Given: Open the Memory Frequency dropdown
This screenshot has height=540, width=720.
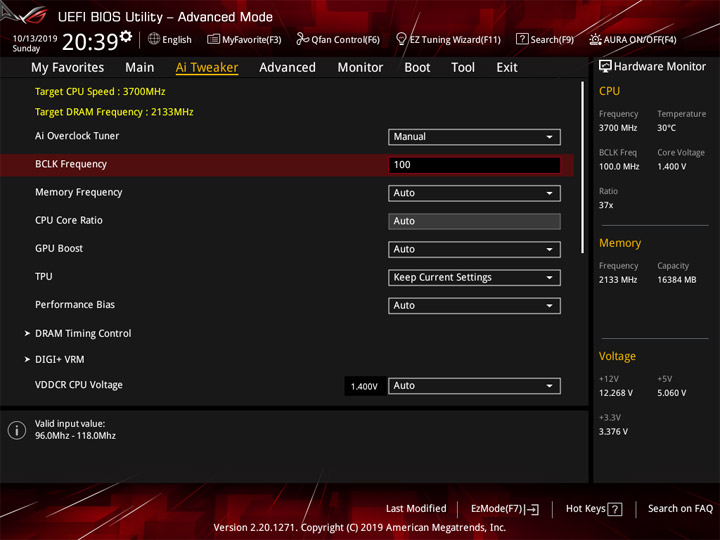Looking at the screenshot, I should (474, 193).
